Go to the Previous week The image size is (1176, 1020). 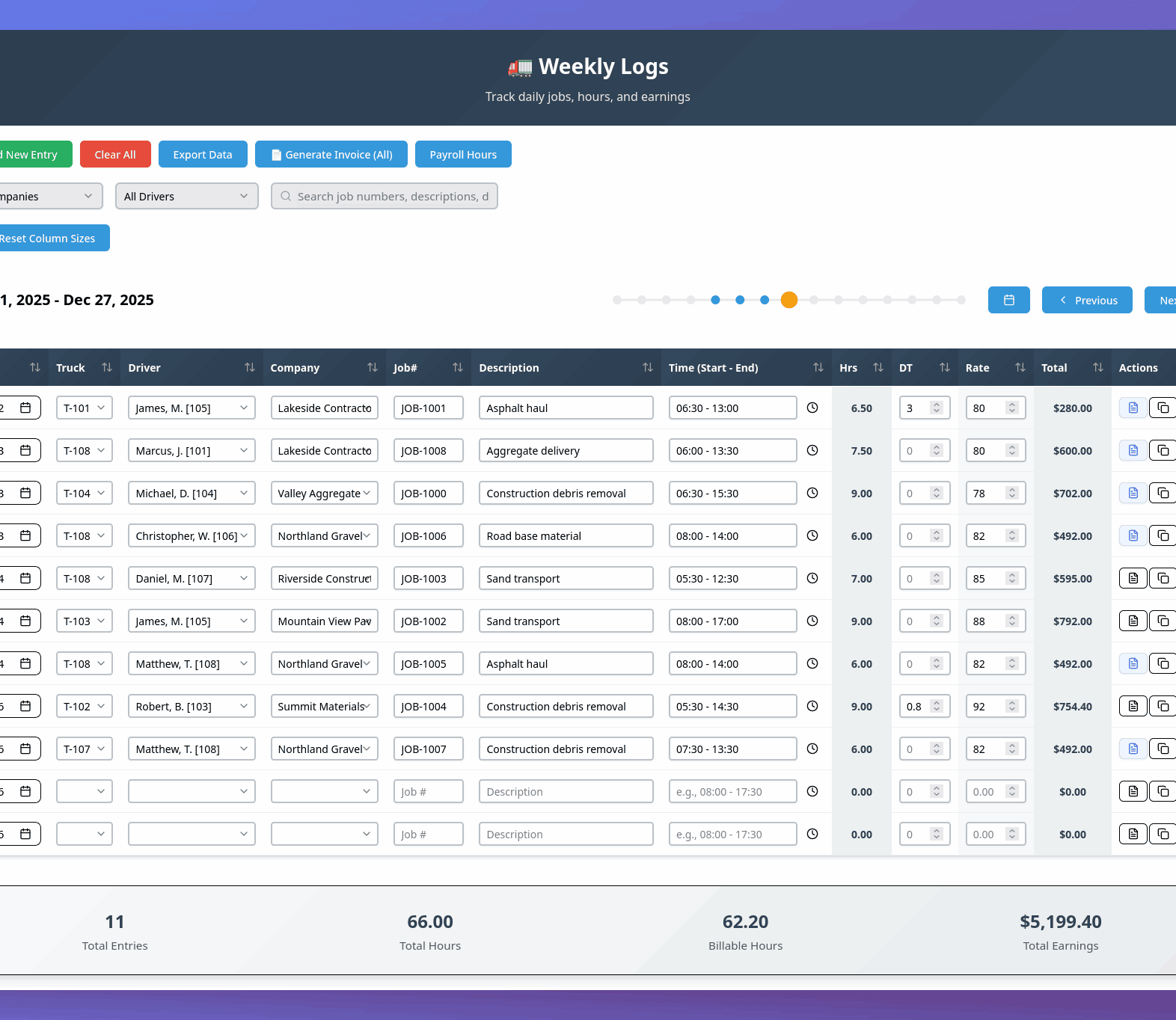(1086, 300)
